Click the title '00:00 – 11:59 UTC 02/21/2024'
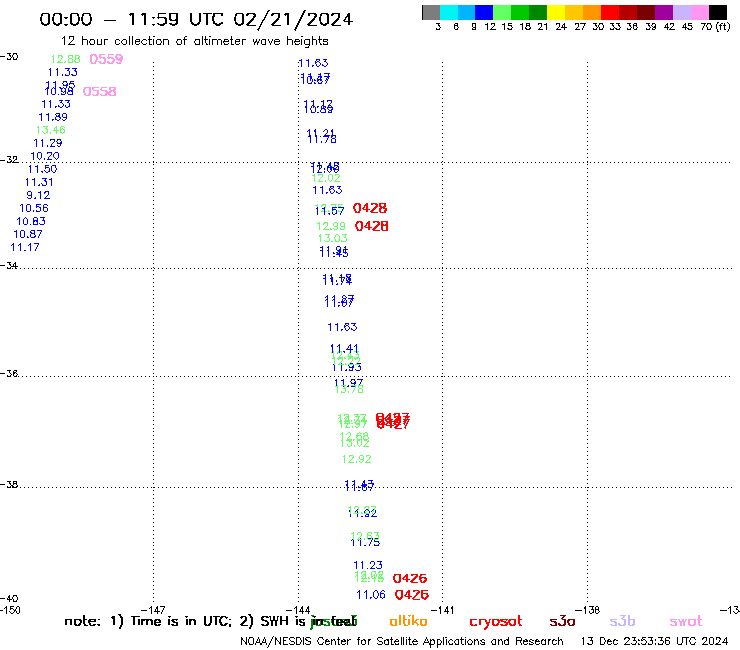 pyautogui.click(x=196, y=20)
